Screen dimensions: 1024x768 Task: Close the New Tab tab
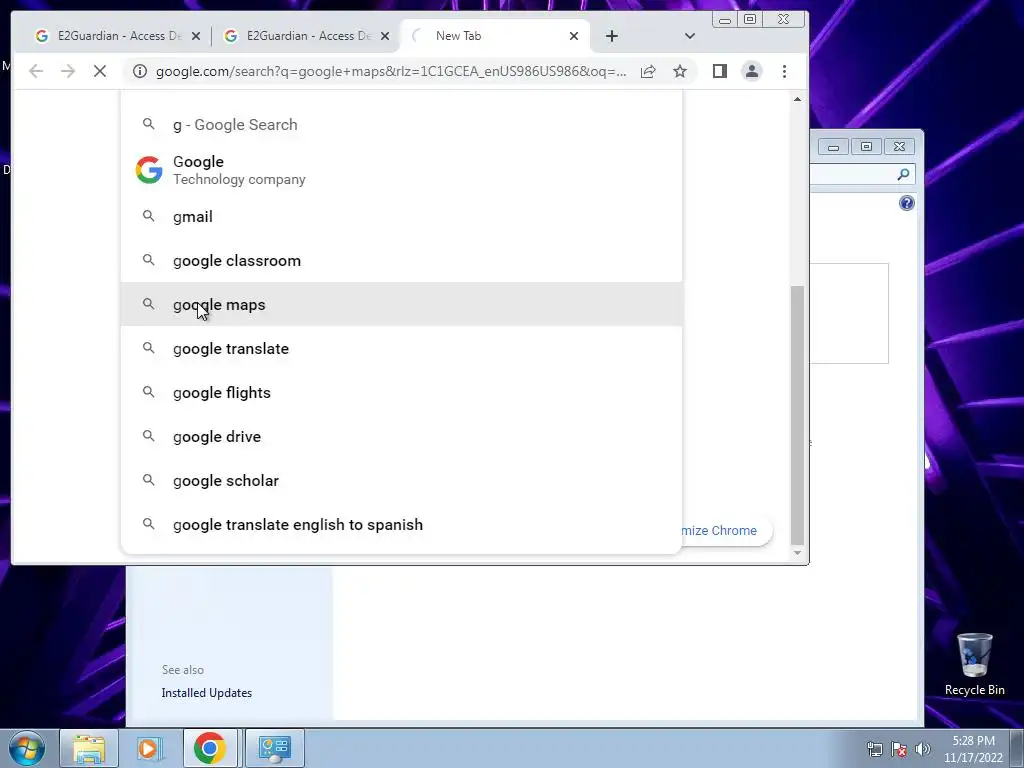pyautogui.click(x=574, y=36)
